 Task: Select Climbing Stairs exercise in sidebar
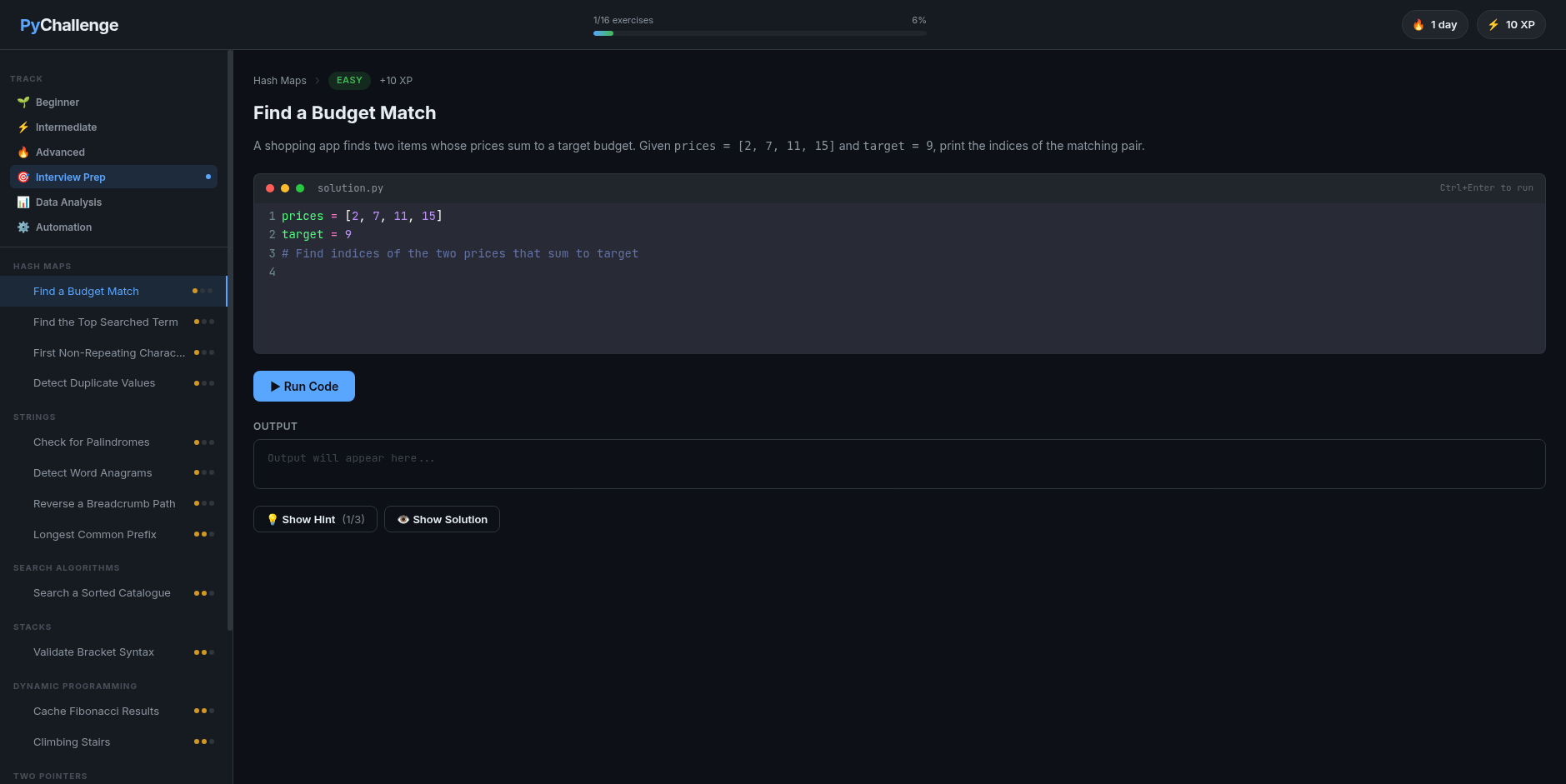(x=72, y=742)
